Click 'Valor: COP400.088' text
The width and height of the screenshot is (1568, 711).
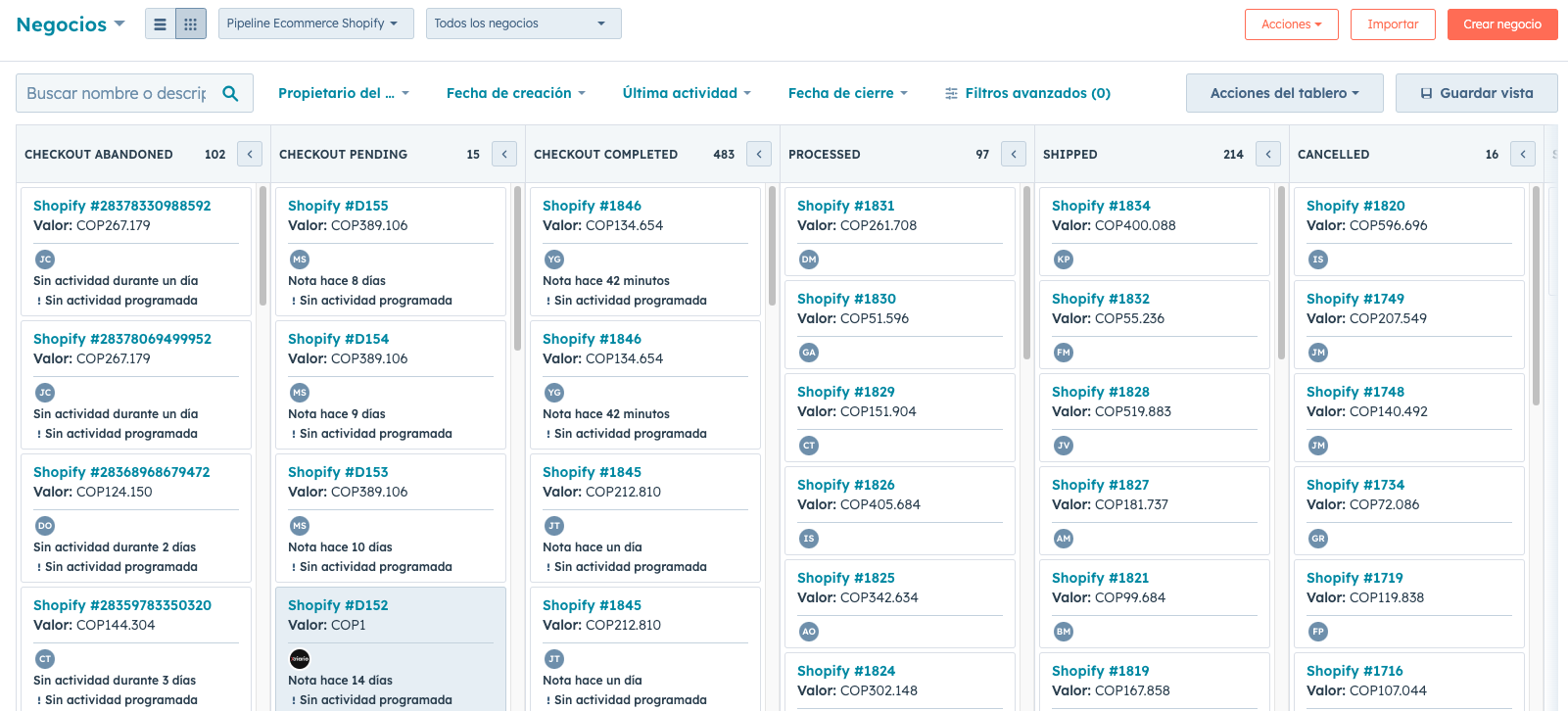(x=1114, y=225)
